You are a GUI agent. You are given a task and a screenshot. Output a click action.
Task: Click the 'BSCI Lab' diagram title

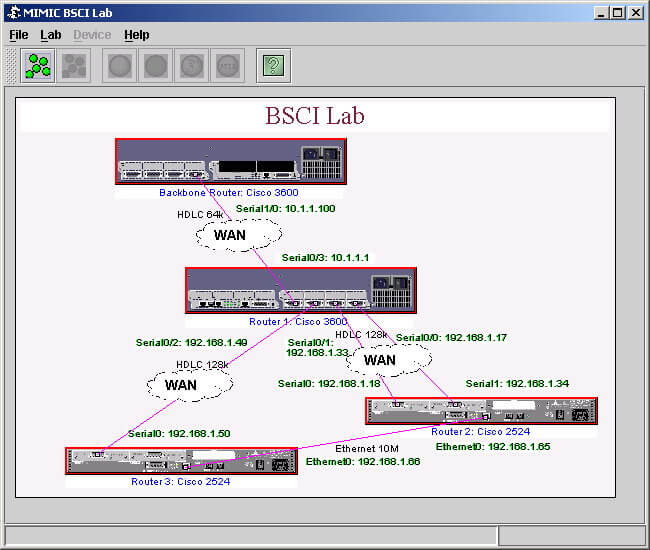click(x=315, y=115)
